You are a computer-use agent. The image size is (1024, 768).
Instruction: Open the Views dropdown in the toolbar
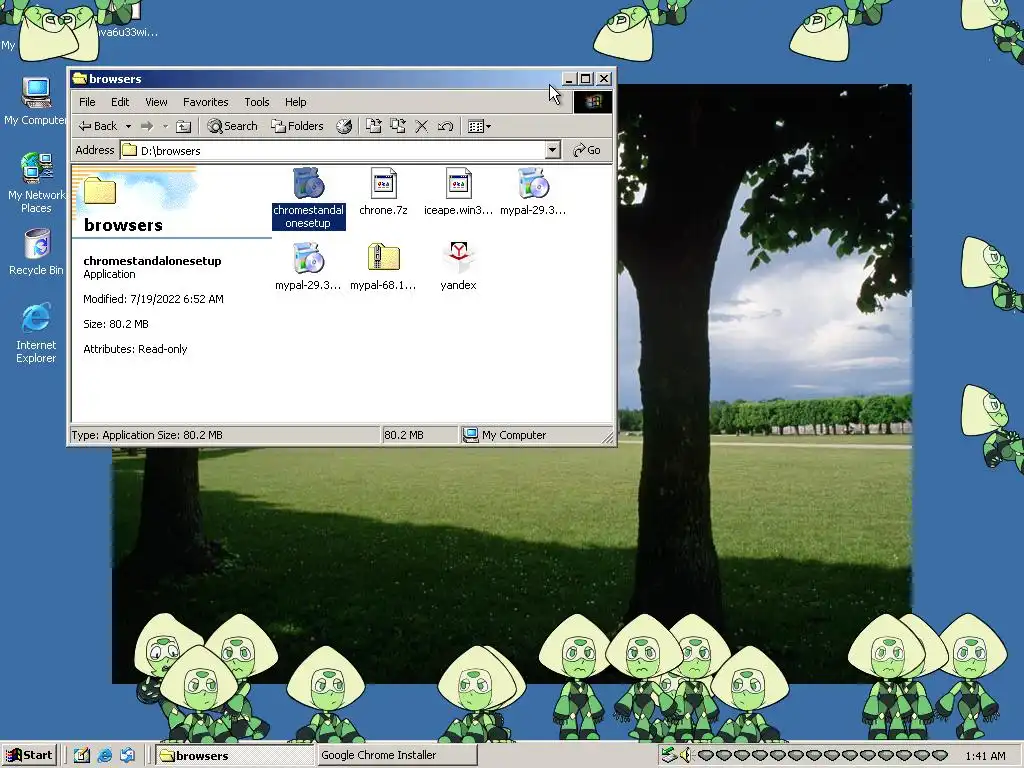(x=479, y=126)
